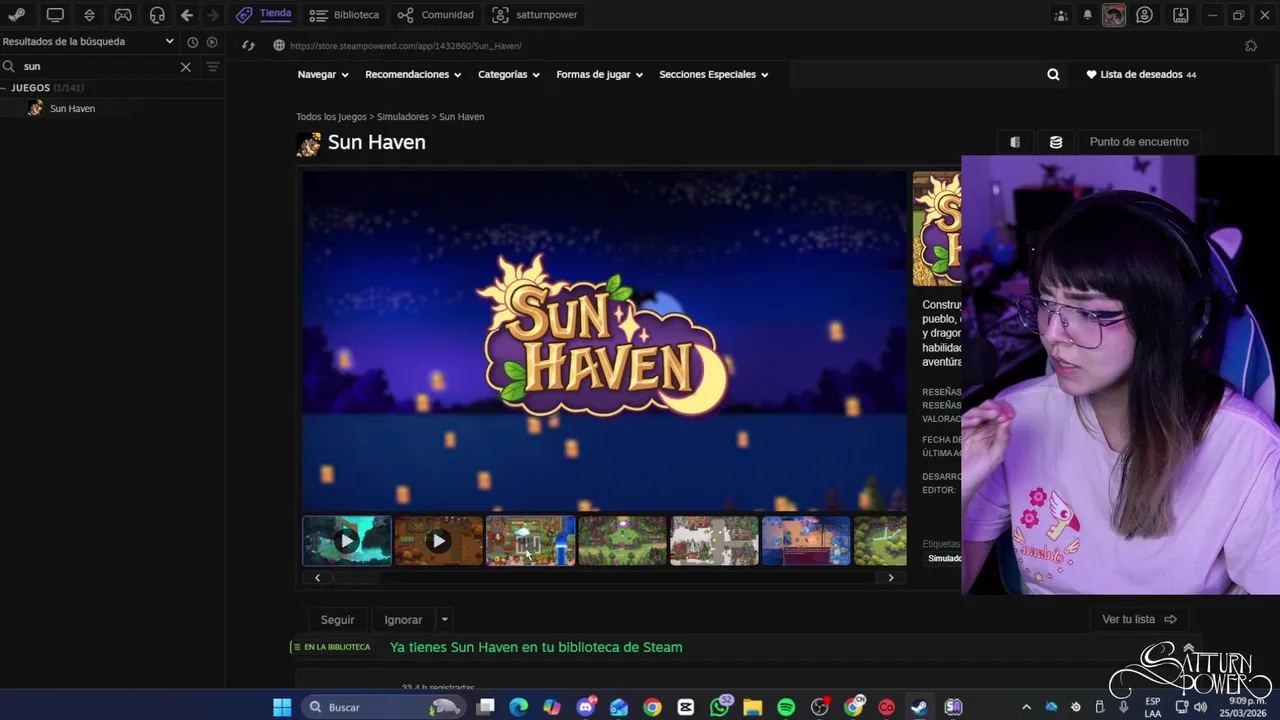Viewport: 1280px width, 720px height.
Task: Click the user avatar picture
Action: (x=1114, y=15)
